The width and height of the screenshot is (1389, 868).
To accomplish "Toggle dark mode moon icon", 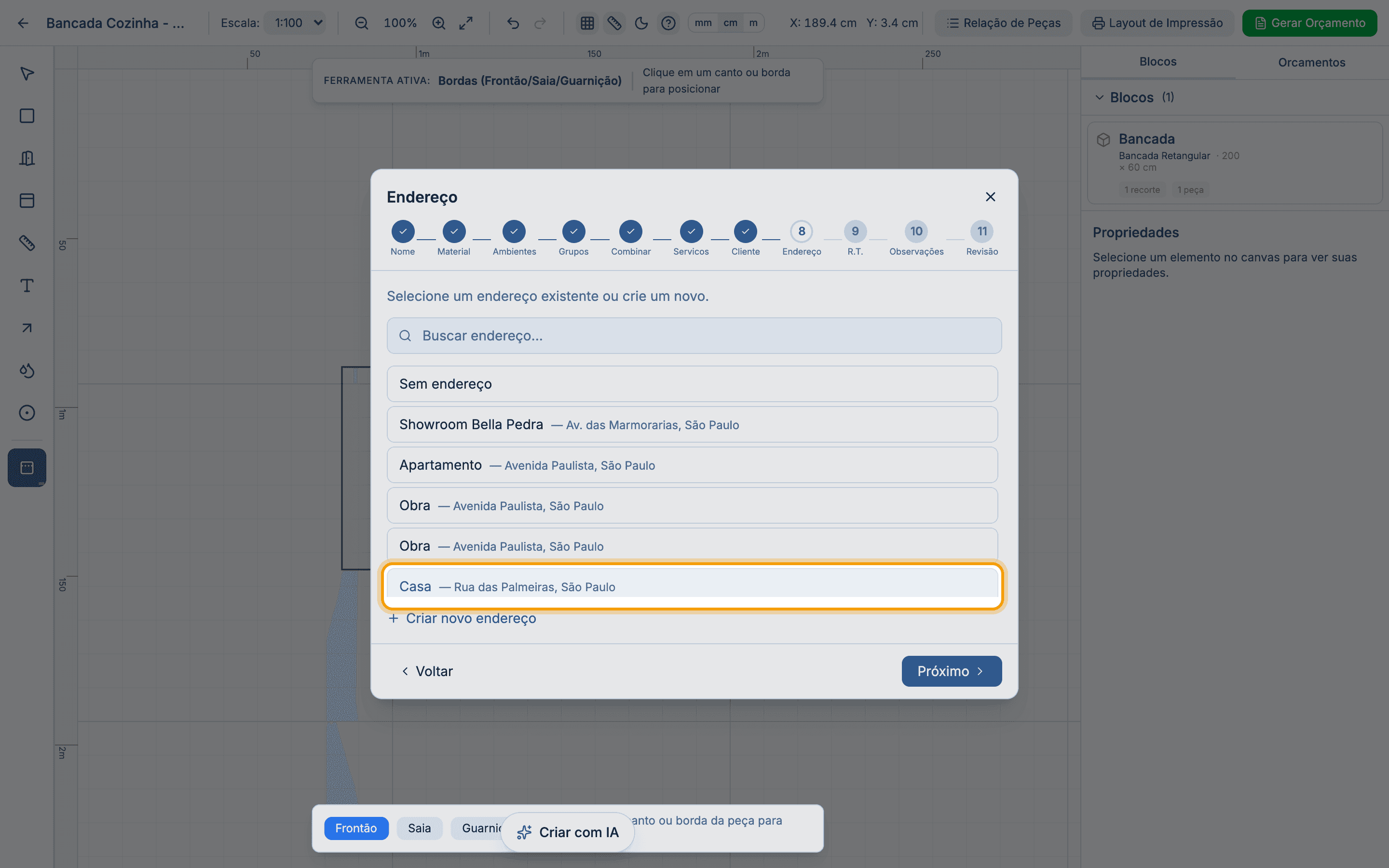I will coord(641,23).
